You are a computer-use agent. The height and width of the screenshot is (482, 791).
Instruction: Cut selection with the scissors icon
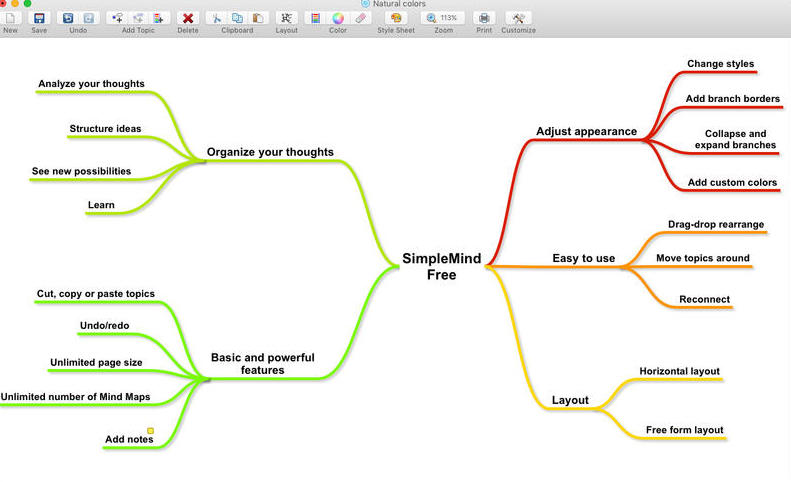pos(216,18)
